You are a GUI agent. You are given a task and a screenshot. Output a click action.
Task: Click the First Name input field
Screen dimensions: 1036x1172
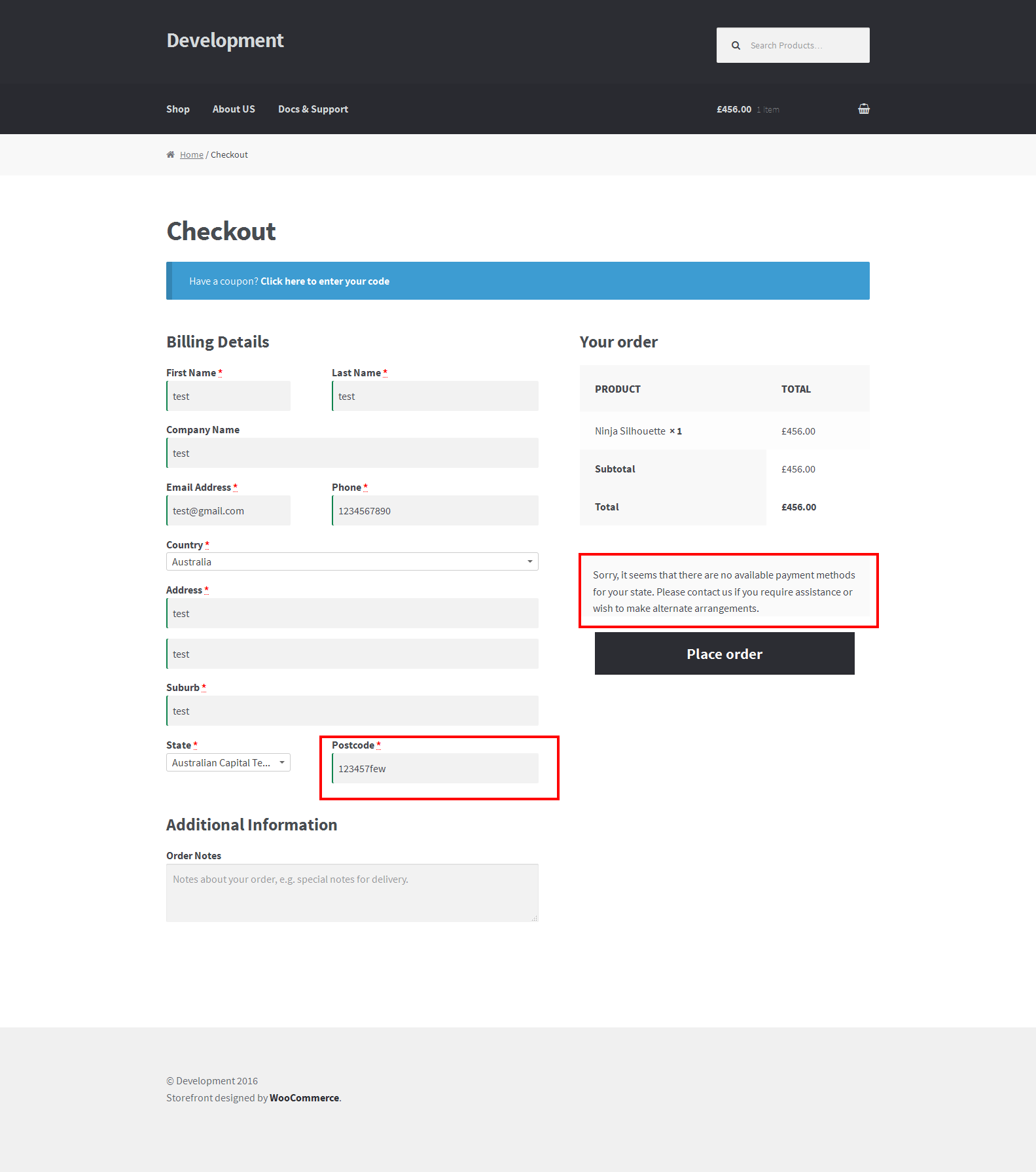[x=228, y=397]
